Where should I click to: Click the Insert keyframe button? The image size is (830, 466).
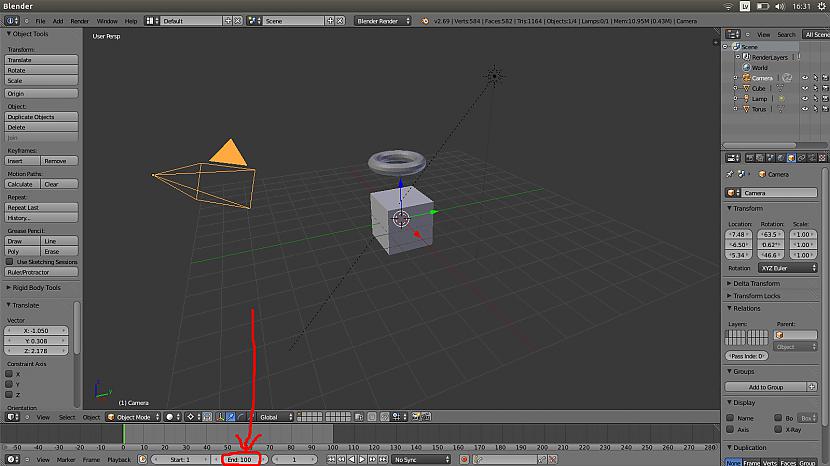[22, 160]
